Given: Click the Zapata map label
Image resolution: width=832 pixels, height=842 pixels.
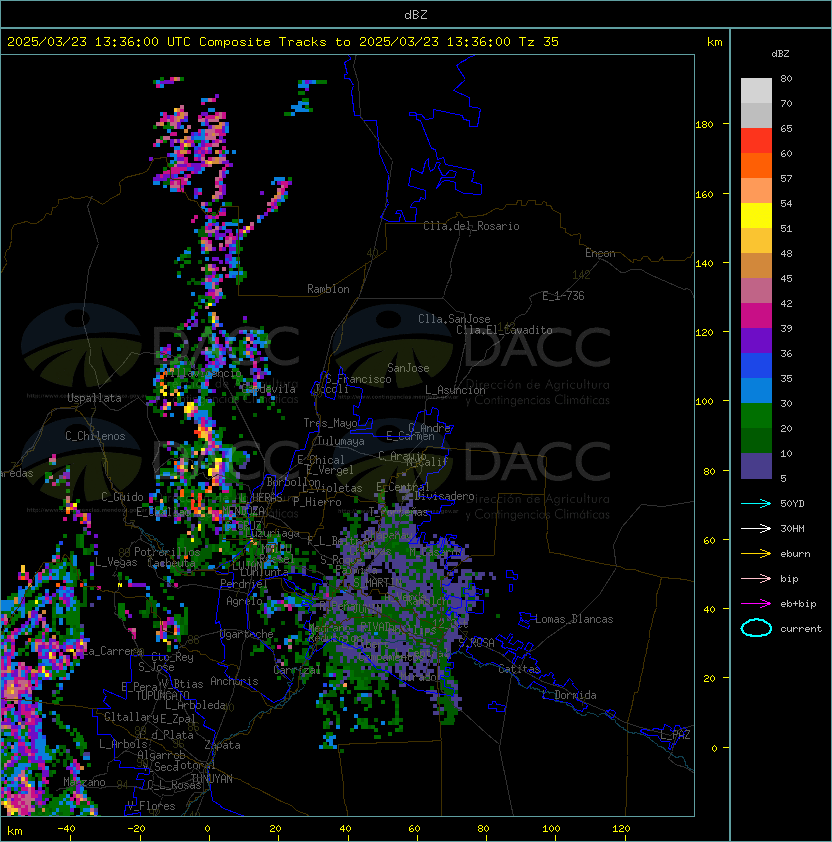Looking at the screenshot, I should (222, 745).
